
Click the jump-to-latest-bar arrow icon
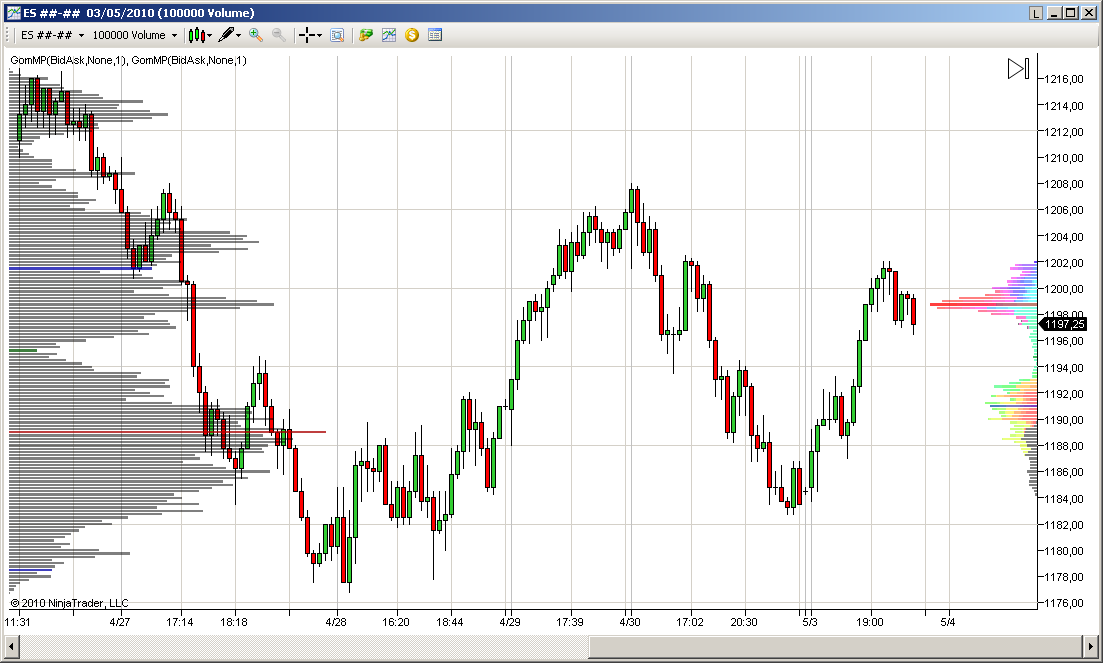pos(1018,68)
